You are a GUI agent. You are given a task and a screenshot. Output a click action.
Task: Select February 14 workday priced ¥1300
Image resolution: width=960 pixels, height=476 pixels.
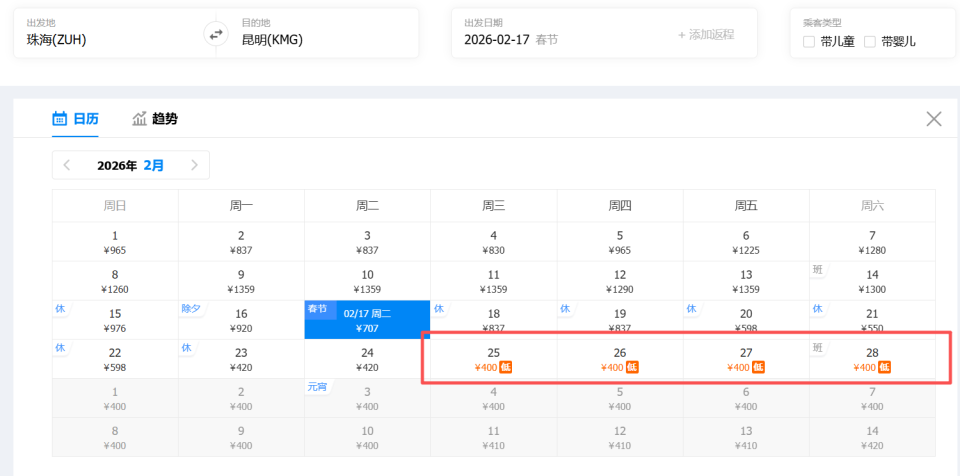tap(872, 281)
